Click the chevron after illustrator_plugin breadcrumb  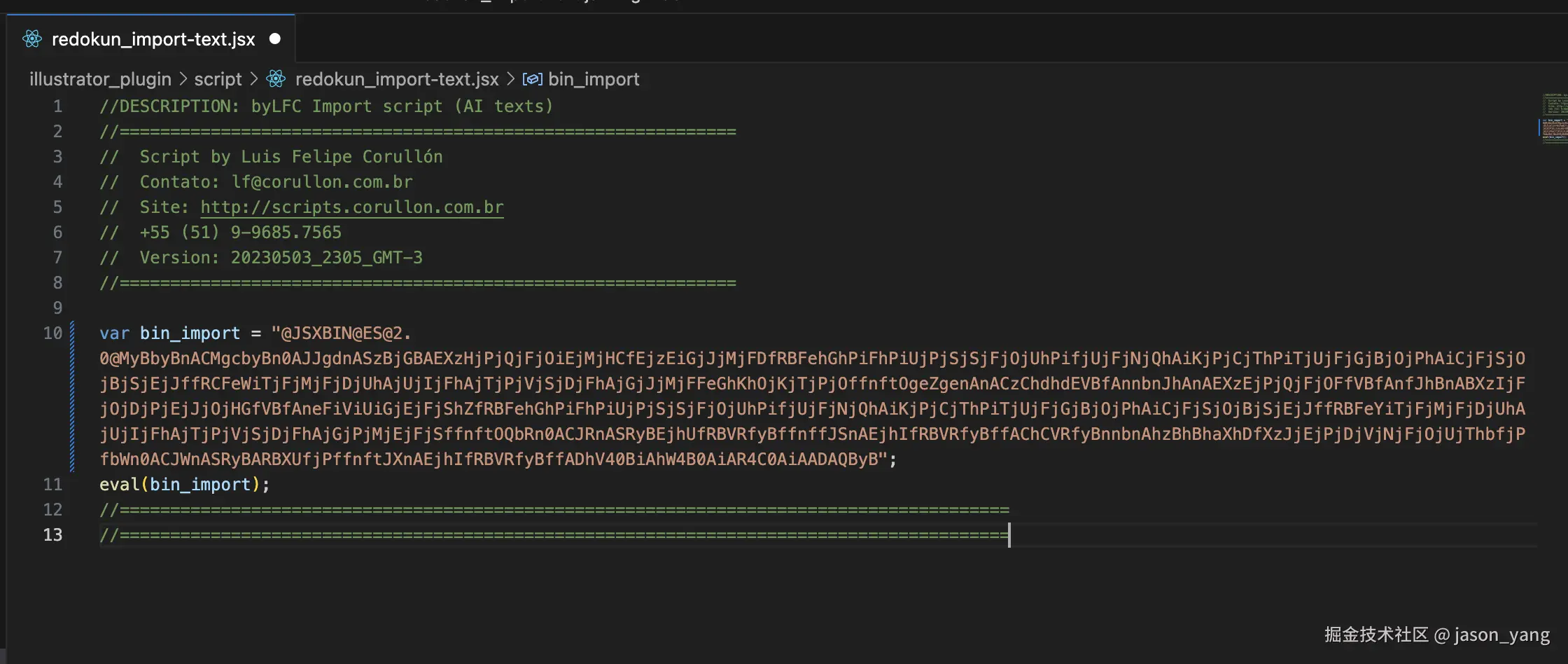pos(183,79)
